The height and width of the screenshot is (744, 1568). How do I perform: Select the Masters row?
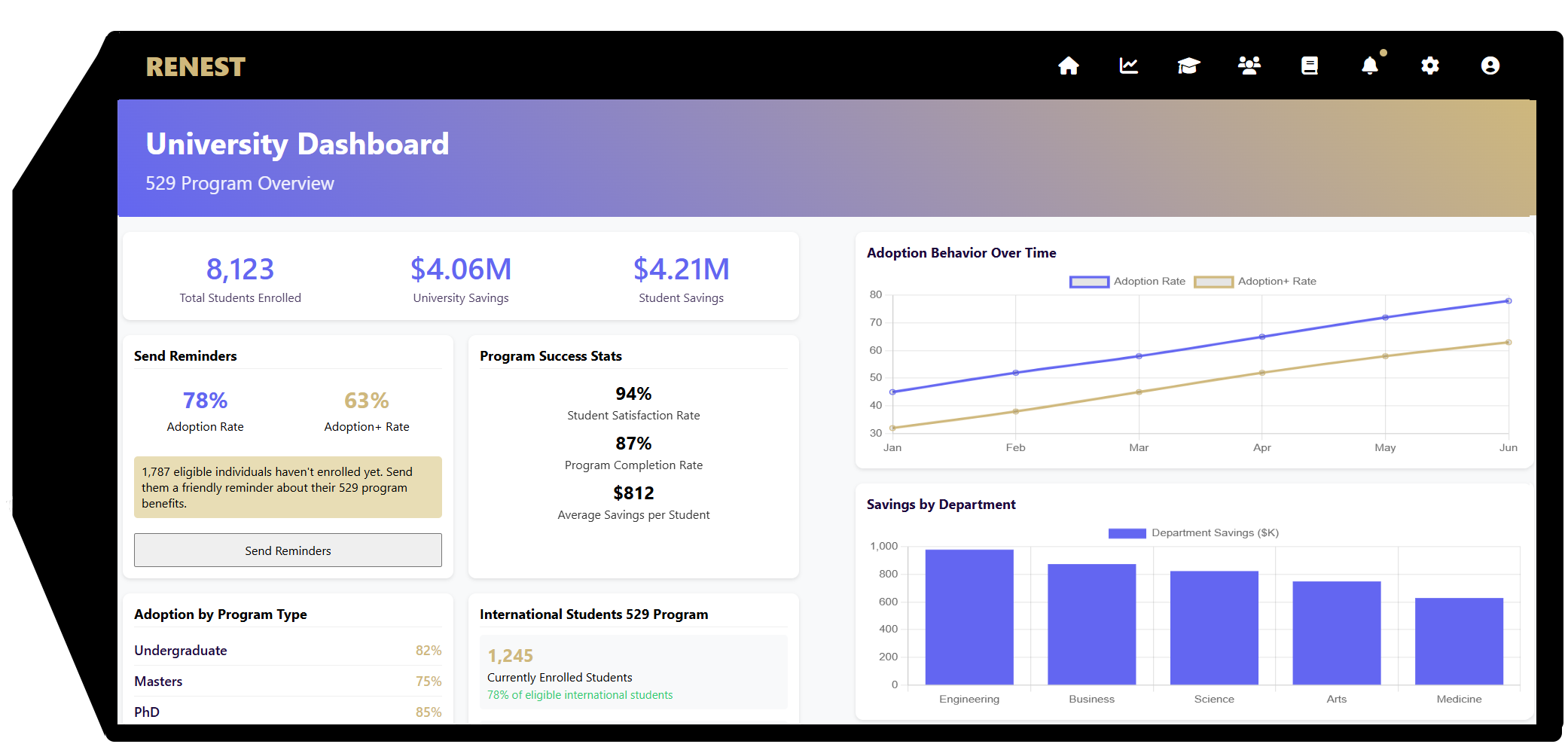[288, 681]
